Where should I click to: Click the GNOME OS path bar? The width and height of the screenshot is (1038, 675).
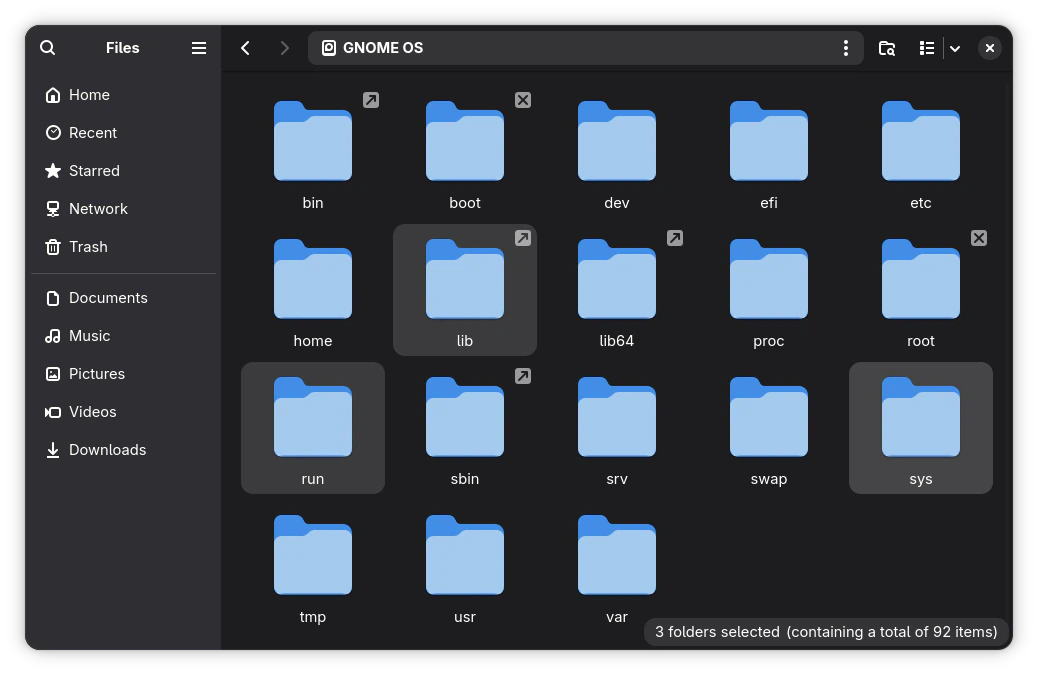(x=585, y=48)
